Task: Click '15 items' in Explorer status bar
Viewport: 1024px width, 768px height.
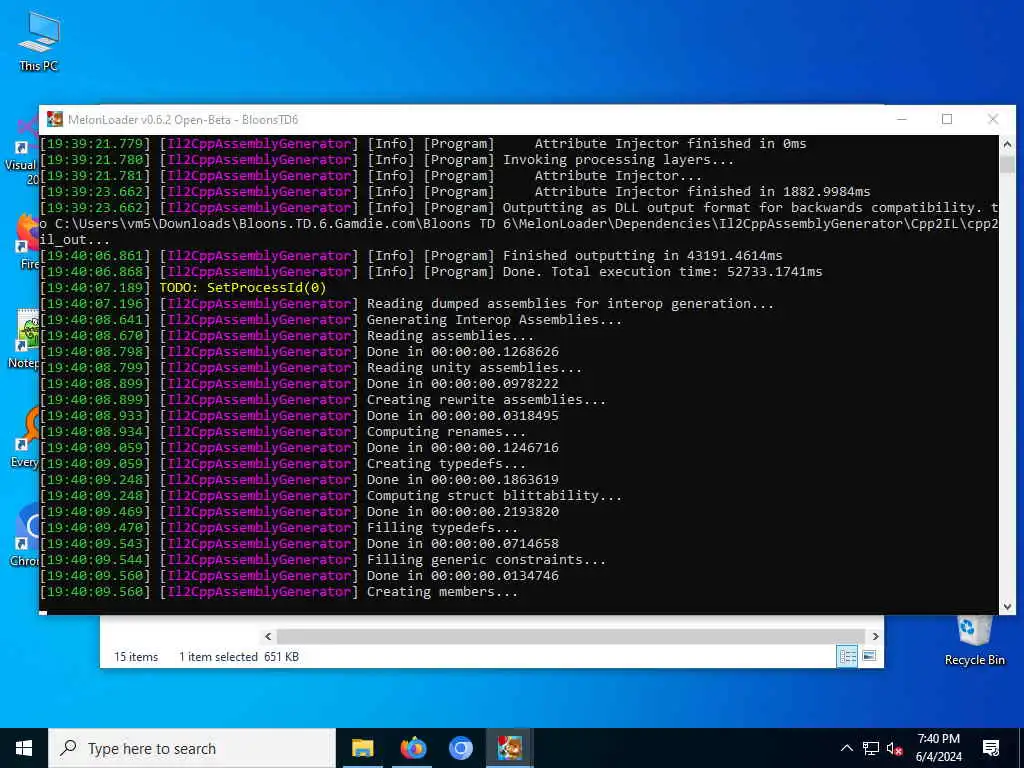Action: click(136, 657)
